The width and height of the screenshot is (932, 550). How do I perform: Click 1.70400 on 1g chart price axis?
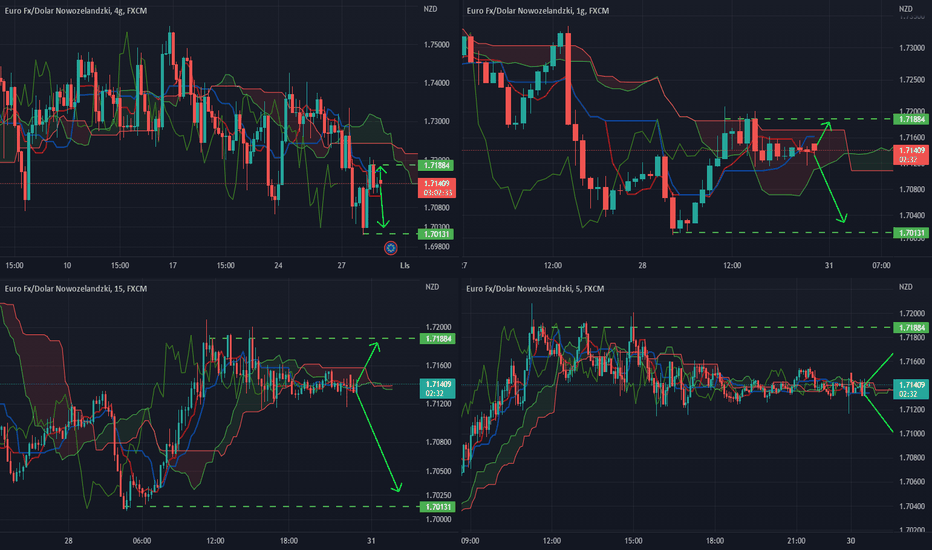912,215
